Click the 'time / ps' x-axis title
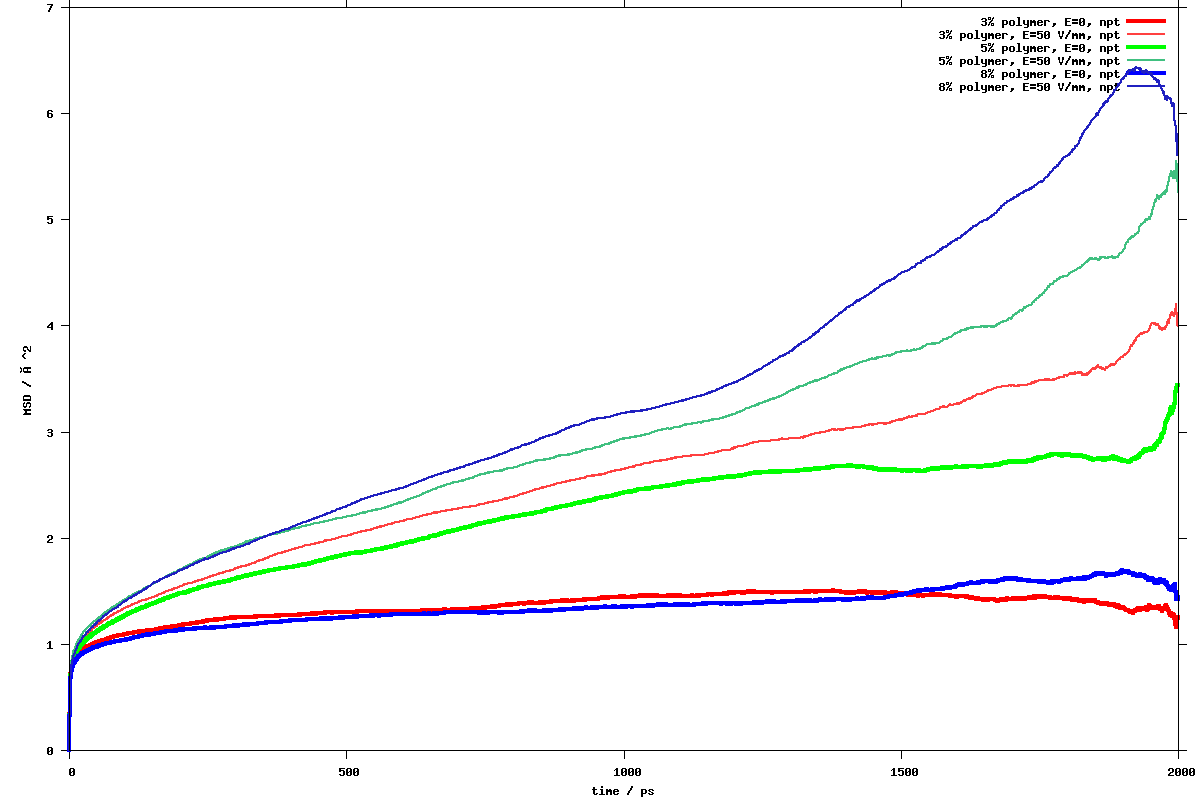 623,790
